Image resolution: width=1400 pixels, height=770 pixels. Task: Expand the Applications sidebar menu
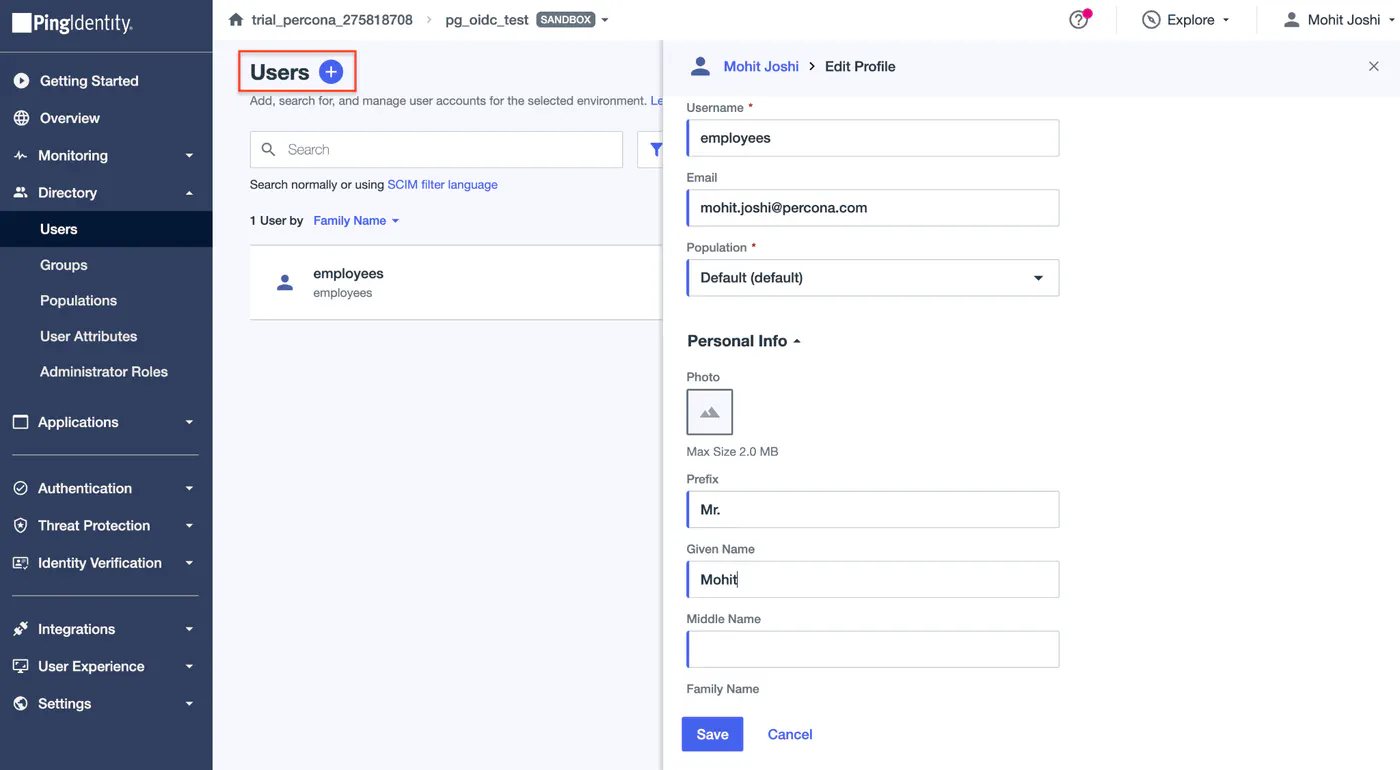[x=106, y=422]
